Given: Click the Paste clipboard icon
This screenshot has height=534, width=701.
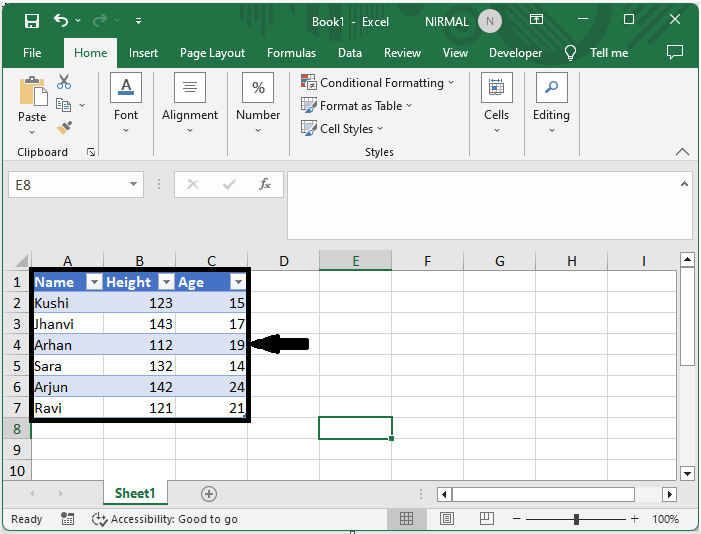Looking at the screenshot, I should 33,91.
